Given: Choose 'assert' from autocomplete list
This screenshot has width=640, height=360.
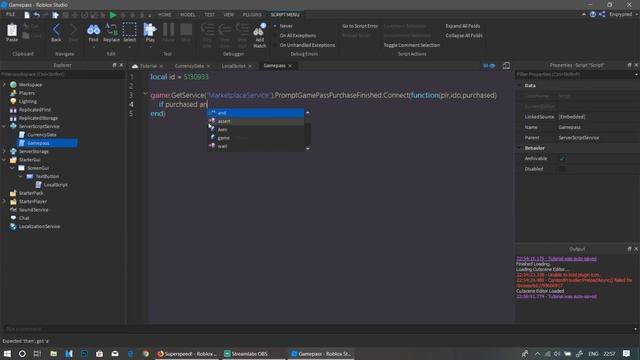Looking at the screenshot, I should (256, 121).
